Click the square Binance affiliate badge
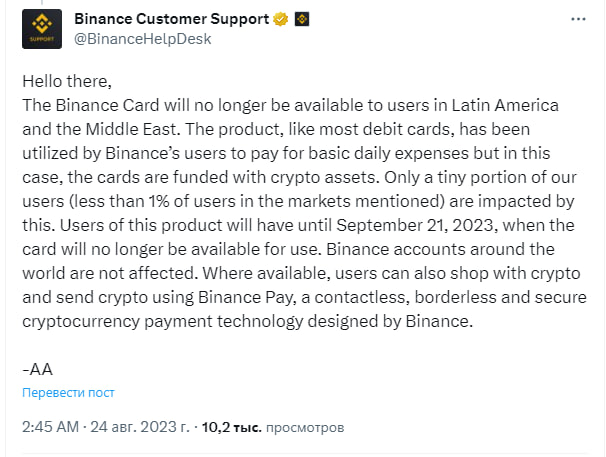The width and height of the screenshot is (606, 457). tap(302, 19)
